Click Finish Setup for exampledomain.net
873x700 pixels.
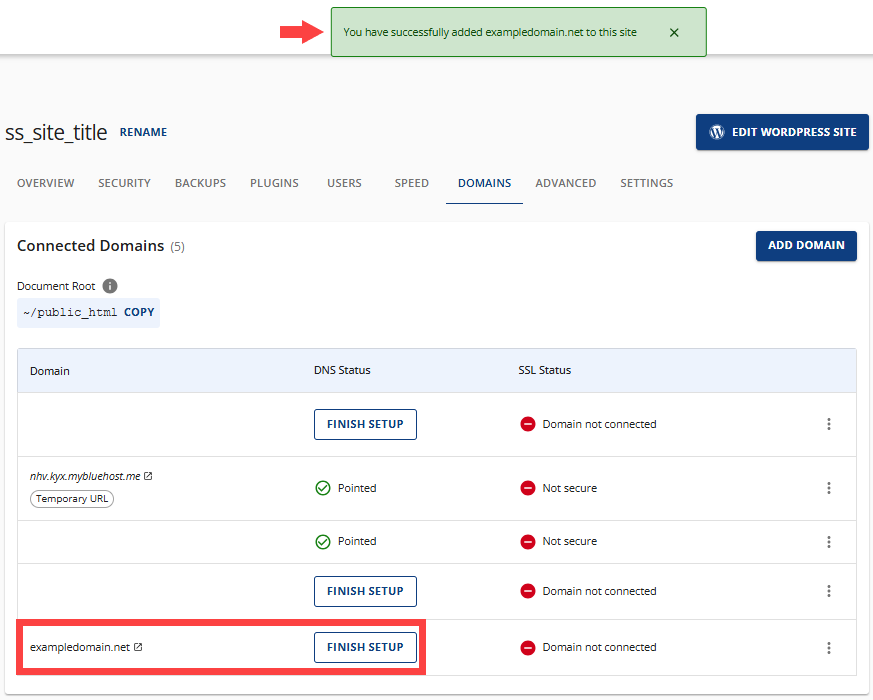[365, 647]
